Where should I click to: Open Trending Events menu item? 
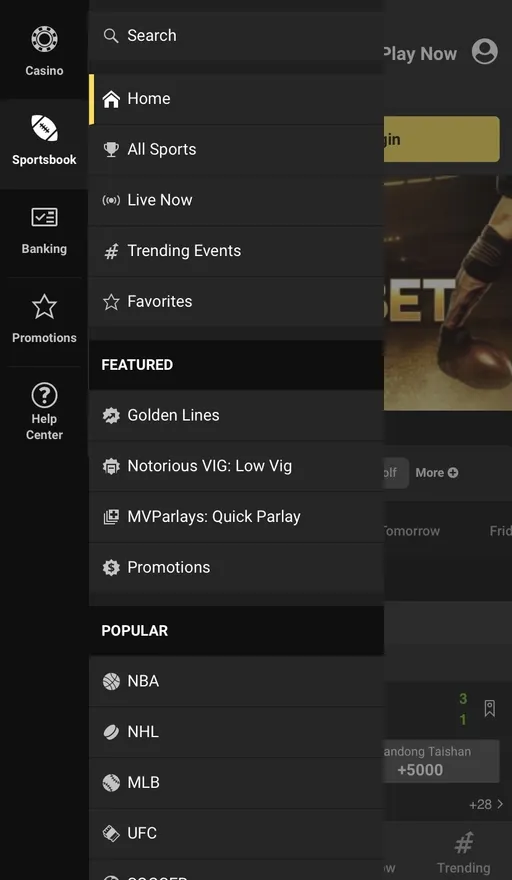tap(236, 251)
